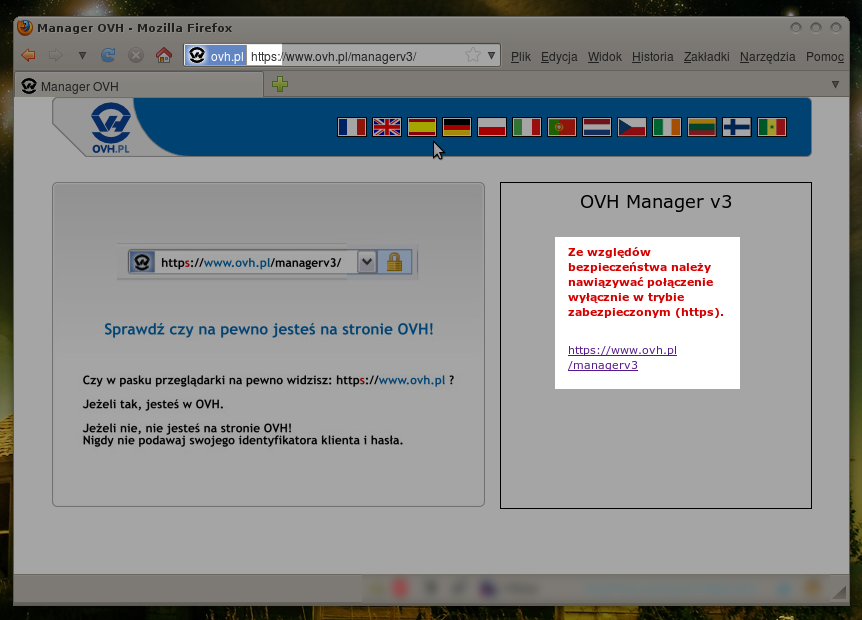Choose the Czech flag
The width and height of the screenshot is (862, 620).
click(x=632, y=127)
